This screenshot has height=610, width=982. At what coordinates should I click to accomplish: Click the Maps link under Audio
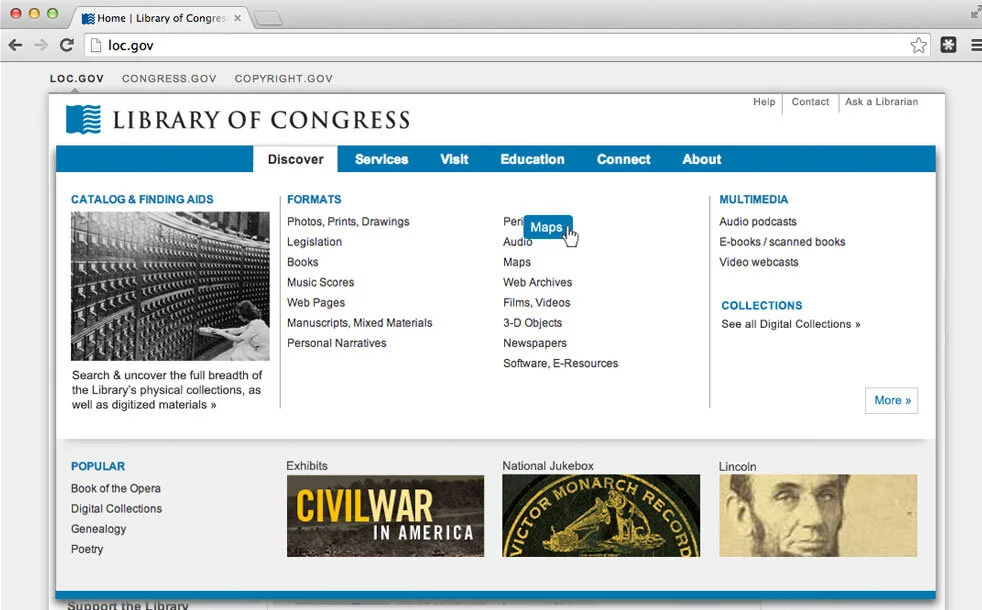tap(517, 262)
